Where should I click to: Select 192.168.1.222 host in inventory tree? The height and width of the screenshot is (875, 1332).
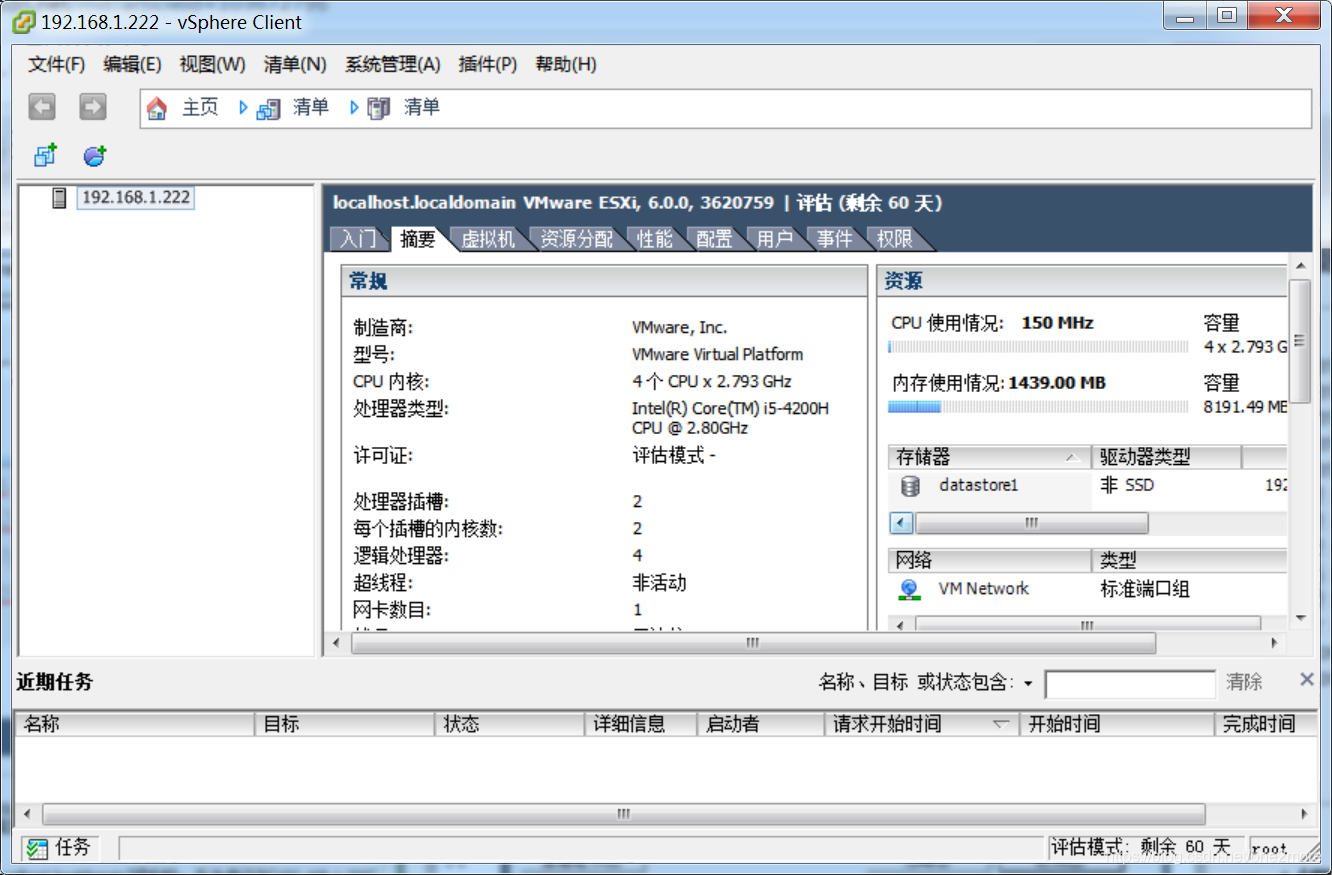[135, 197]
